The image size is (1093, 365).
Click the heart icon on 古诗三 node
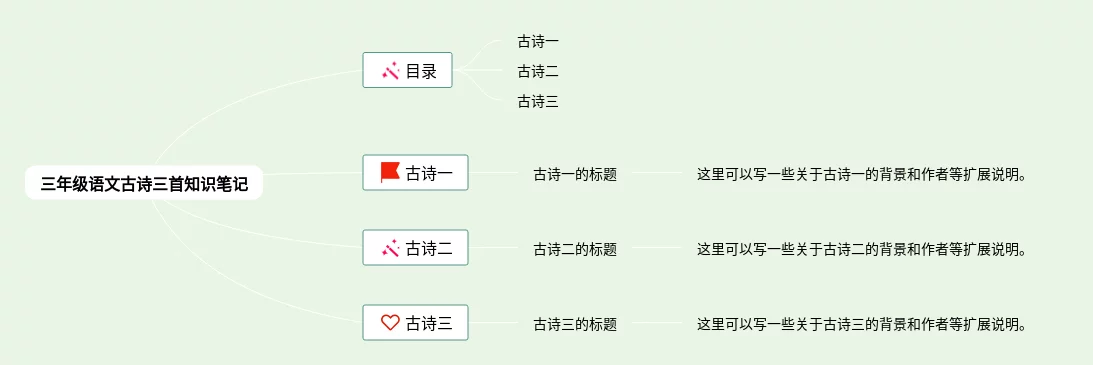390,323
